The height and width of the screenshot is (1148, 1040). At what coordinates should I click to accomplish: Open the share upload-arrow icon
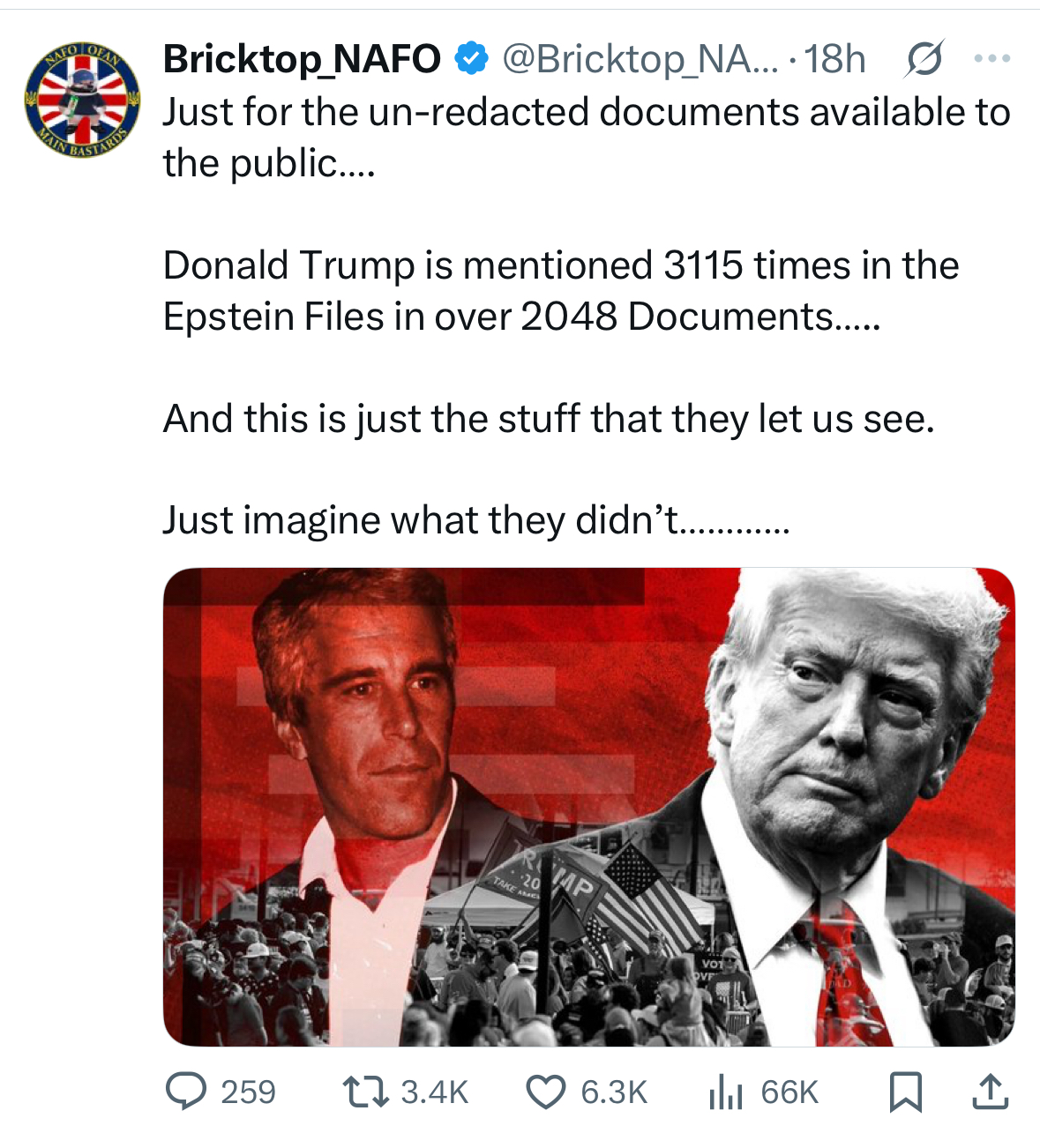point(990,1092)
